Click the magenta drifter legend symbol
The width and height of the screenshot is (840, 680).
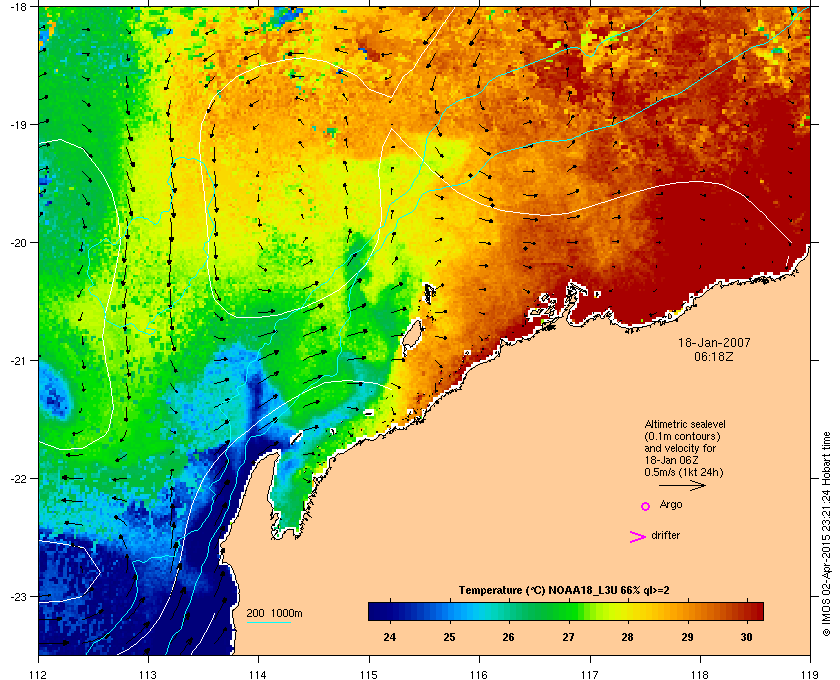tap(637, 537)
